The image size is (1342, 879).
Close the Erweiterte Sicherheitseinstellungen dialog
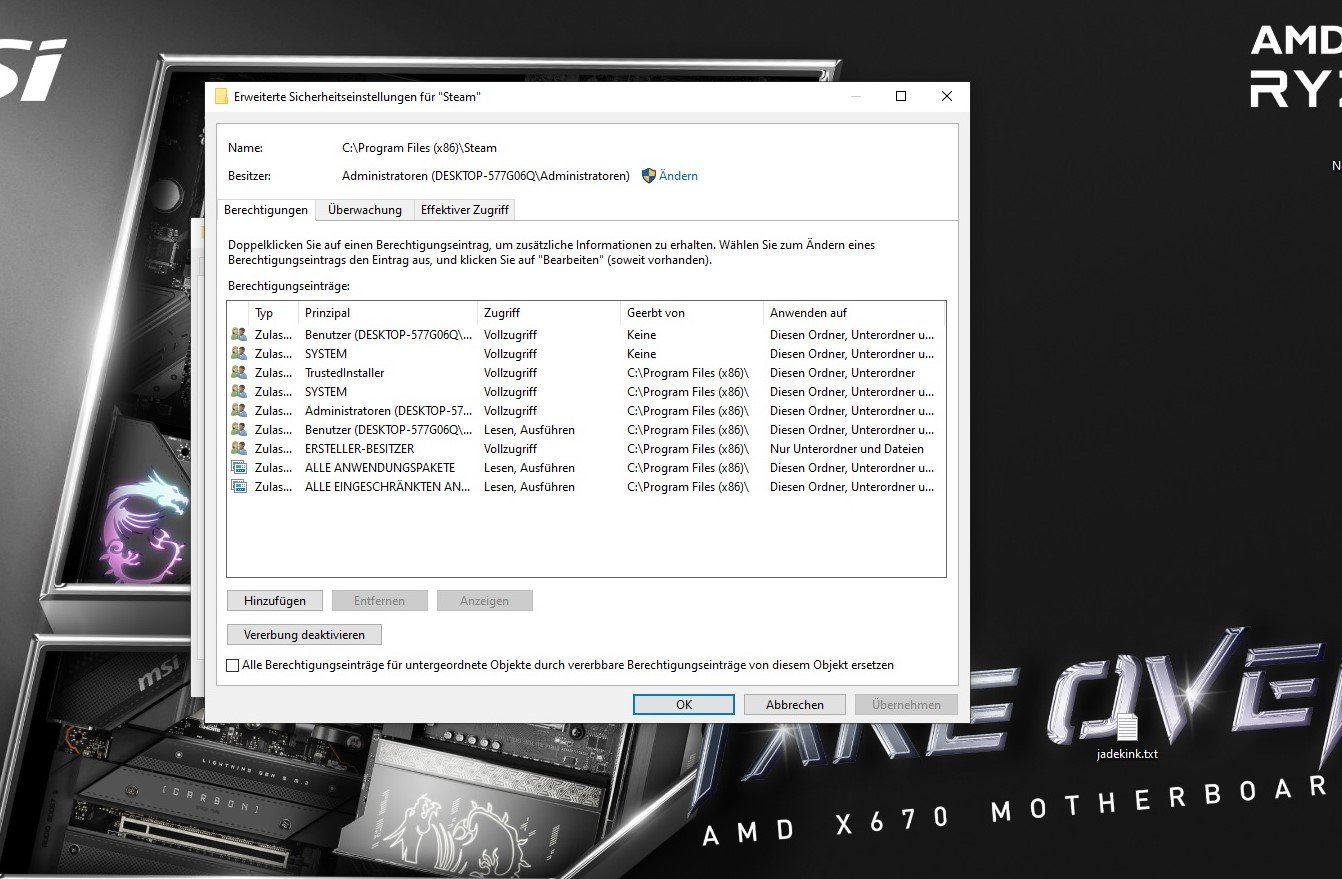click(947, 96)
